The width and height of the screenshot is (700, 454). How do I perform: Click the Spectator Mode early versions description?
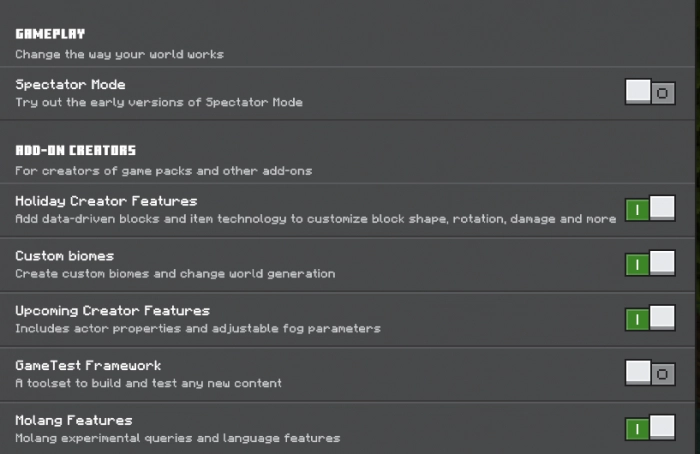(x=158, y=102)
